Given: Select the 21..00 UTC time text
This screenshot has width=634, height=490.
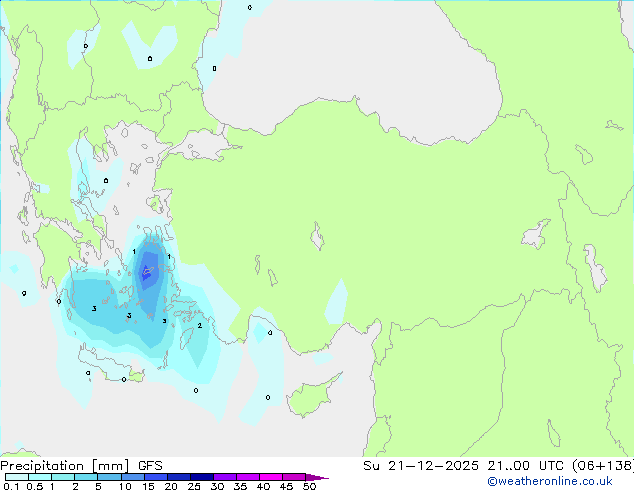Looking at the screenshot, I should pos(524,466).
